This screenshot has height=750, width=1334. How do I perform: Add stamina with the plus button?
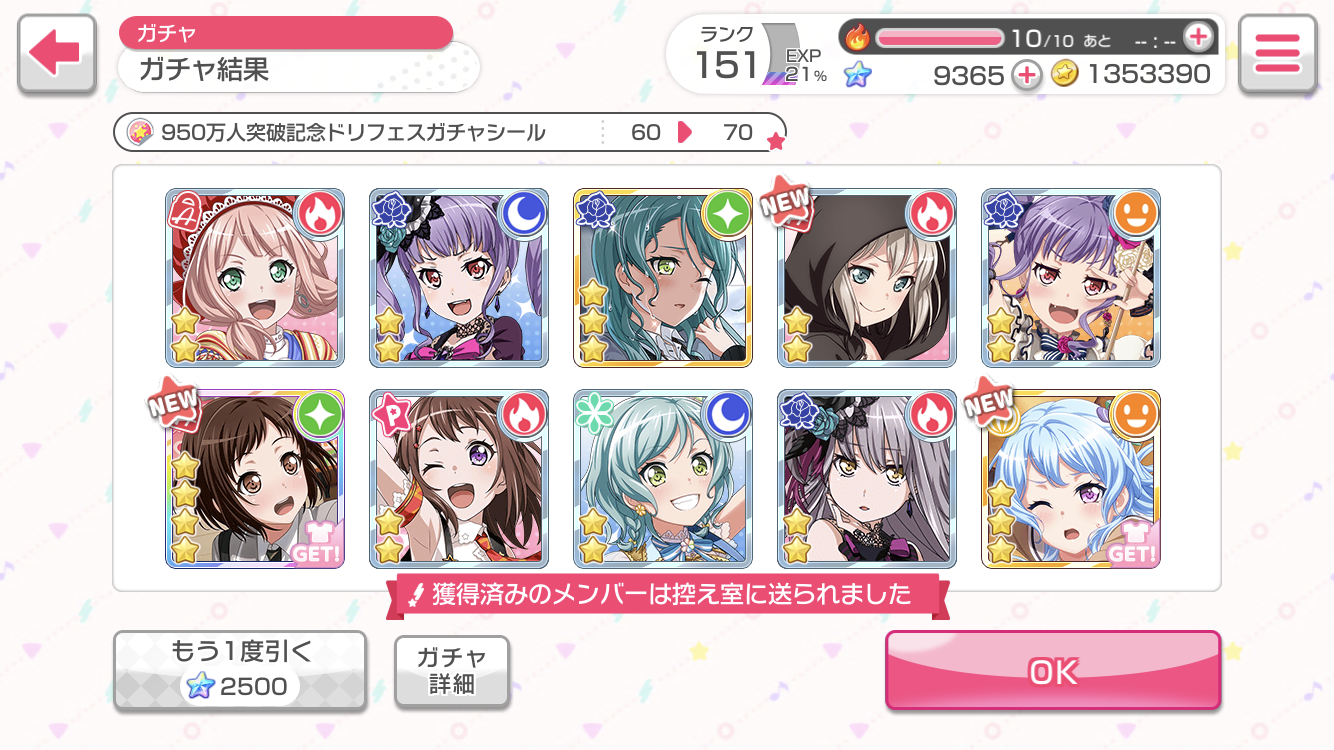pyautogui.click(x=1197, y=38)
